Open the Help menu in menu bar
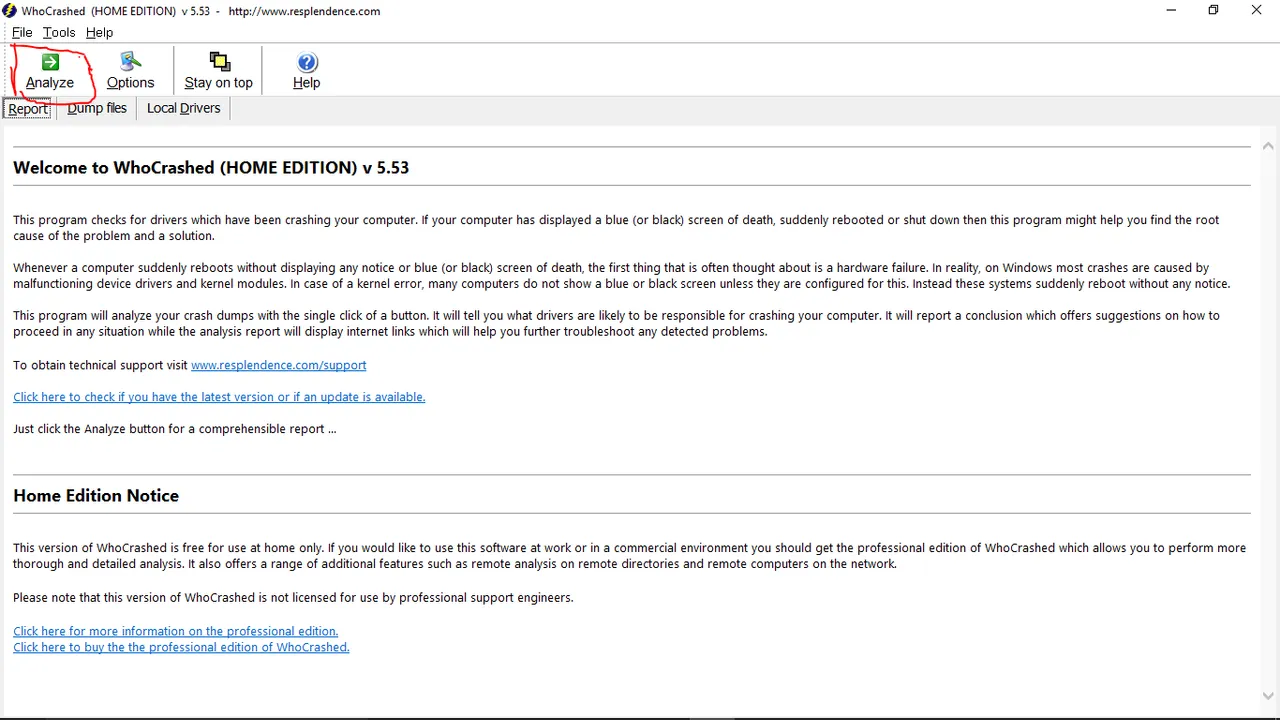This screenshot has height=720, width=1280. [x=99, y=32]
